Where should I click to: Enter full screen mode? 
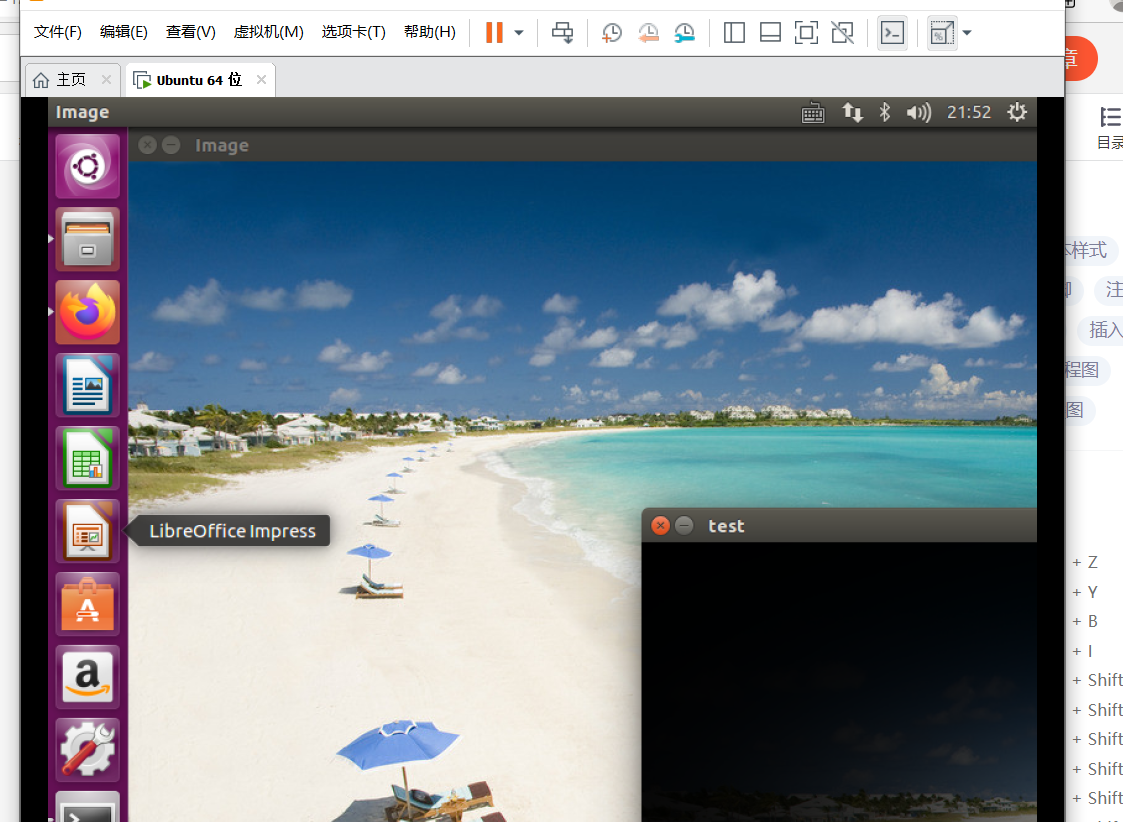point(806,32)
